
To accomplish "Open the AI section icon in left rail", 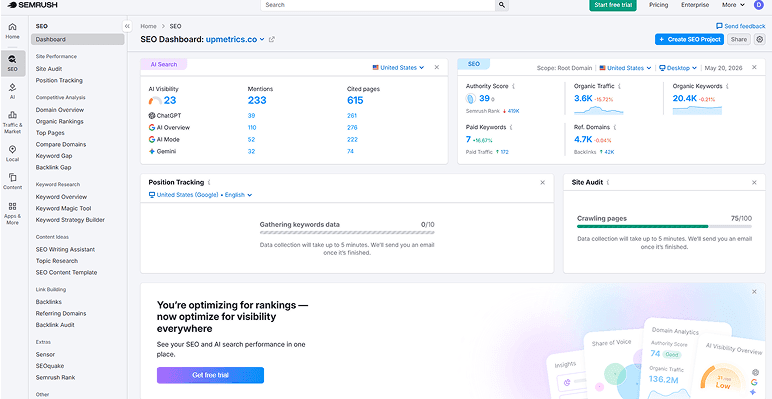I will coord(12,91).
